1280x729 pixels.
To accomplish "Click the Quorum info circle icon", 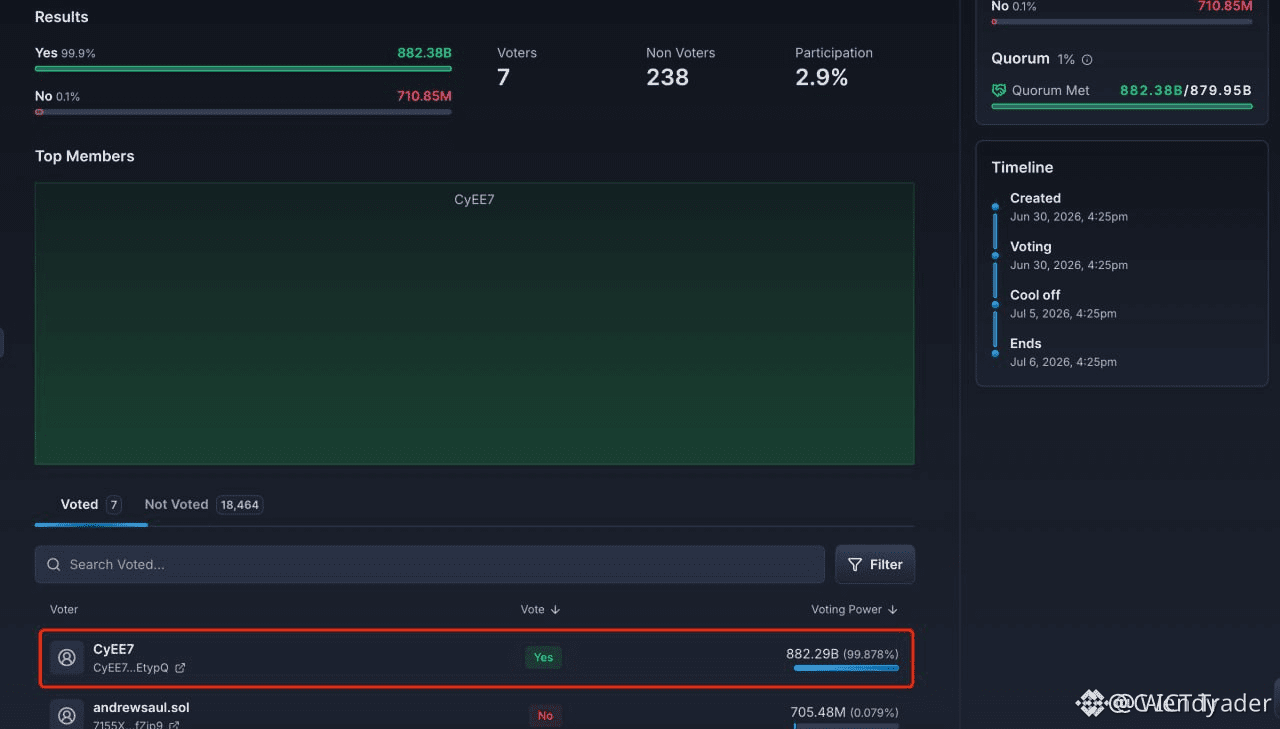I will (1088, 60).
